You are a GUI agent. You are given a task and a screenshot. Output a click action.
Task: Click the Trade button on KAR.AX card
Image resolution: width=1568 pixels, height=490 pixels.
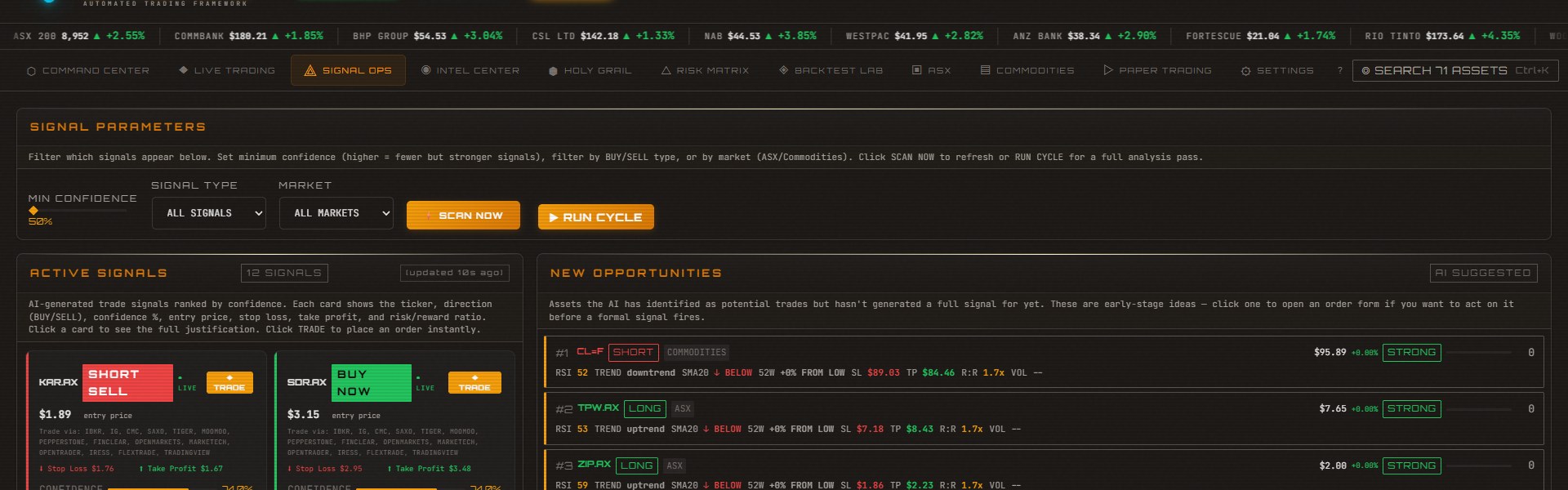229,382
